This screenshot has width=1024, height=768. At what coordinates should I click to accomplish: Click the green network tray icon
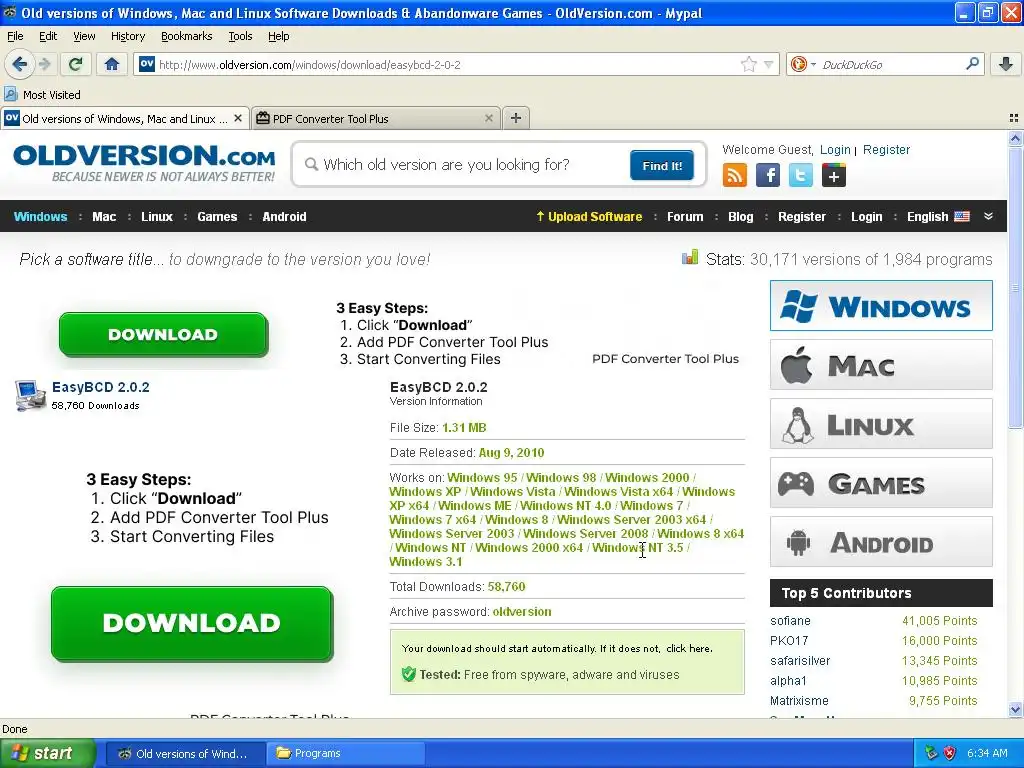(x=931, y=753)
